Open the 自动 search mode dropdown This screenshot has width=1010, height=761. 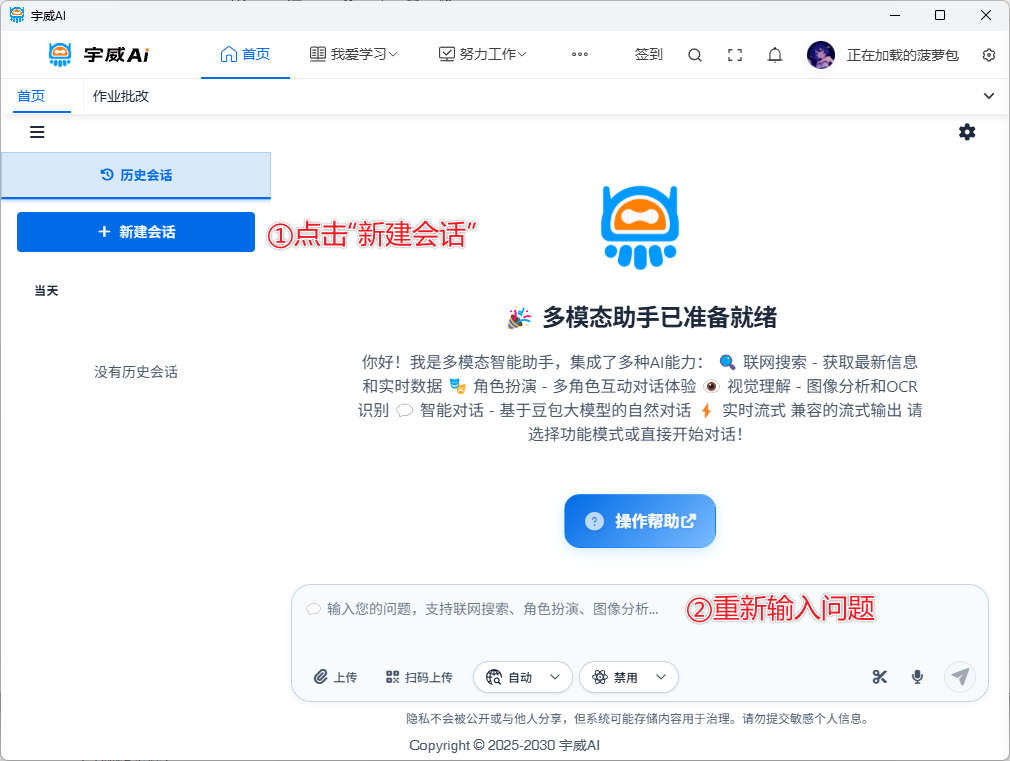523,677
